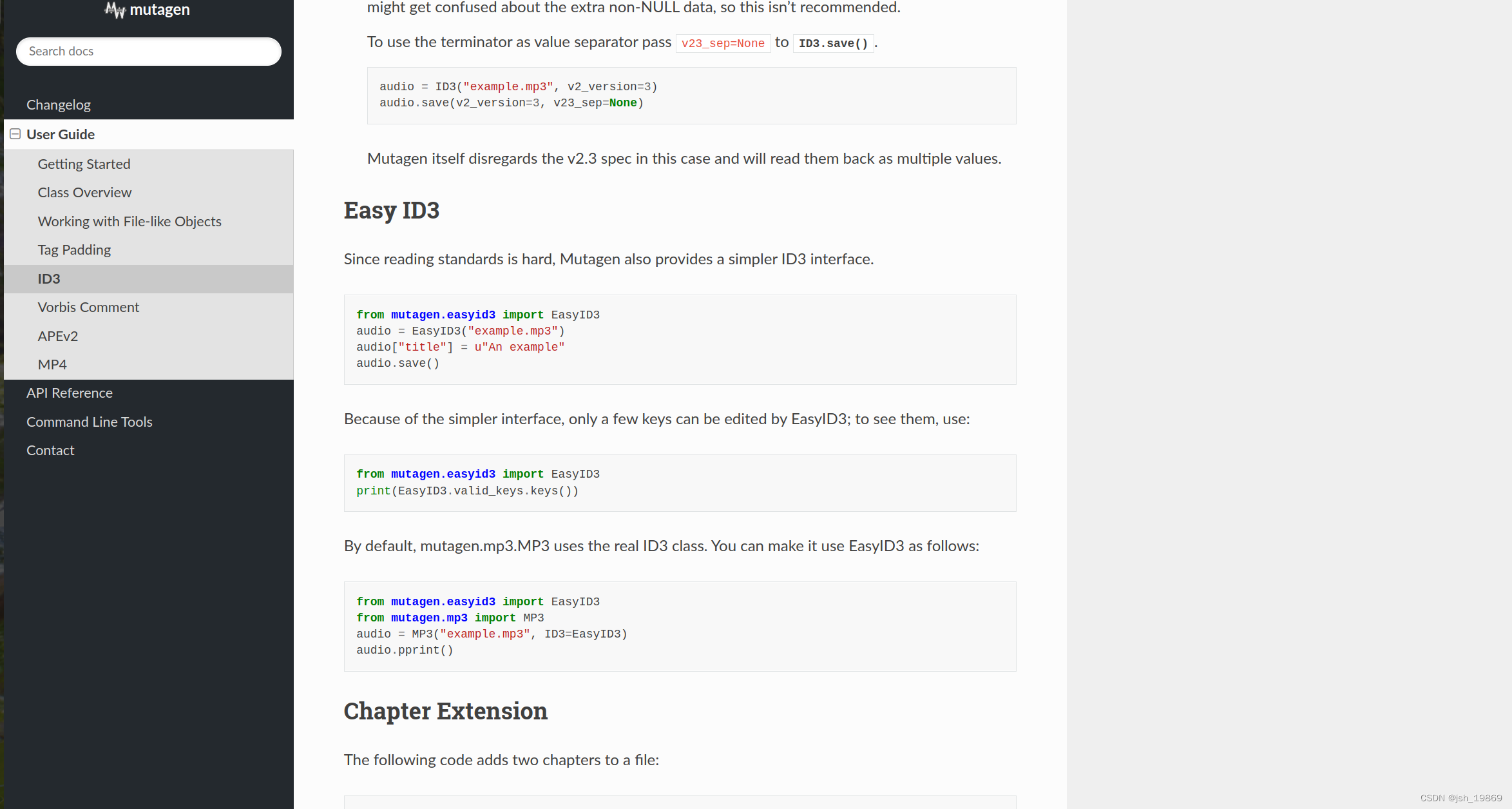Click the Easy ID3 heading
The width and height of the screenshot is (1512, 809).
point(392,211)
